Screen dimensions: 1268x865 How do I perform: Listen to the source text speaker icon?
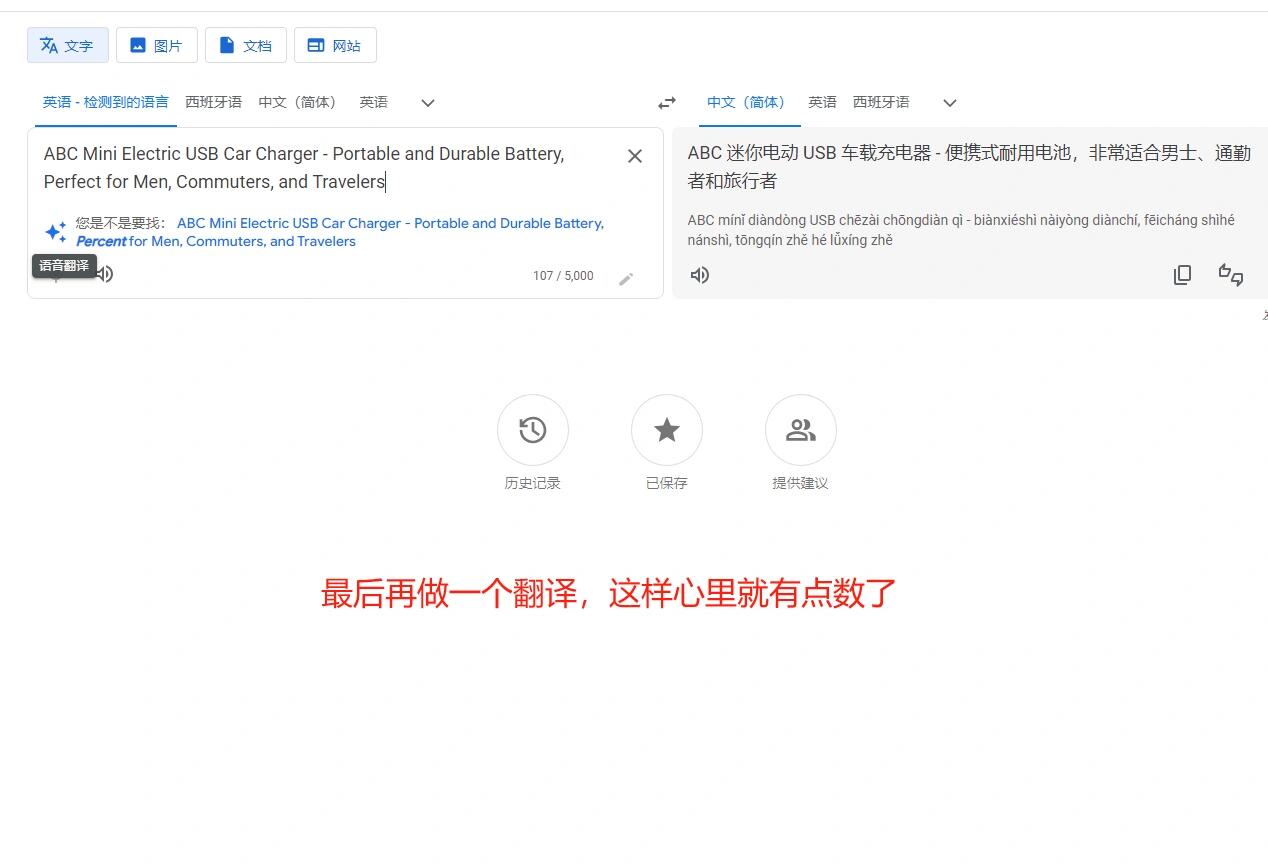pos(104,274)
